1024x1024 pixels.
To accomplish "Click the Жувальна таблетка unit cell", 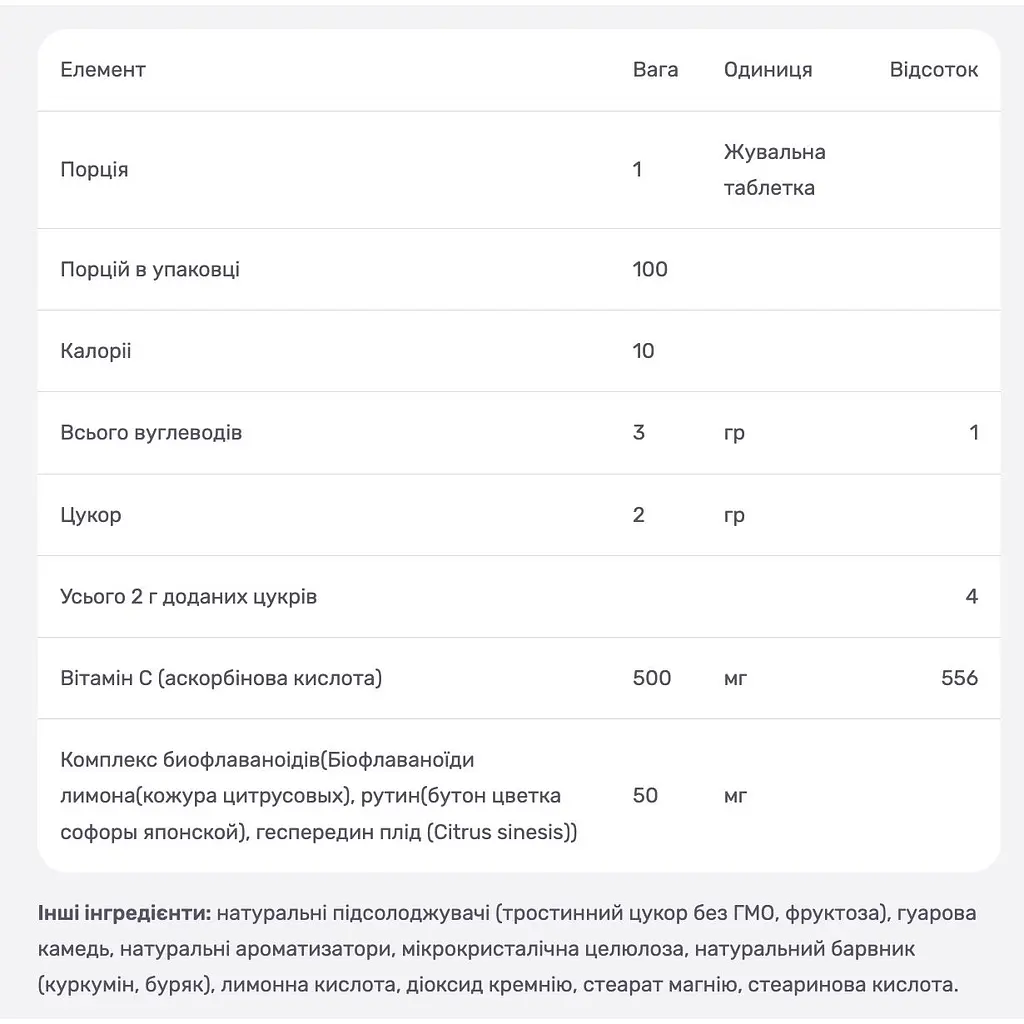I will (x=775, y=170).
